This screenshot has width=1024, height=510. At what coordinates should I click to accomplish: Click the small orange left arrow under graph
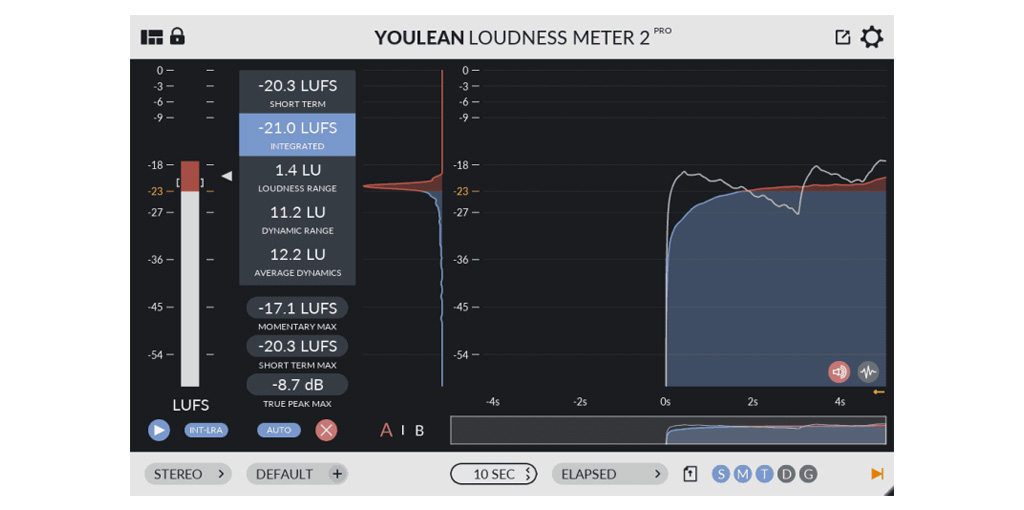click(x=878, y=392)
